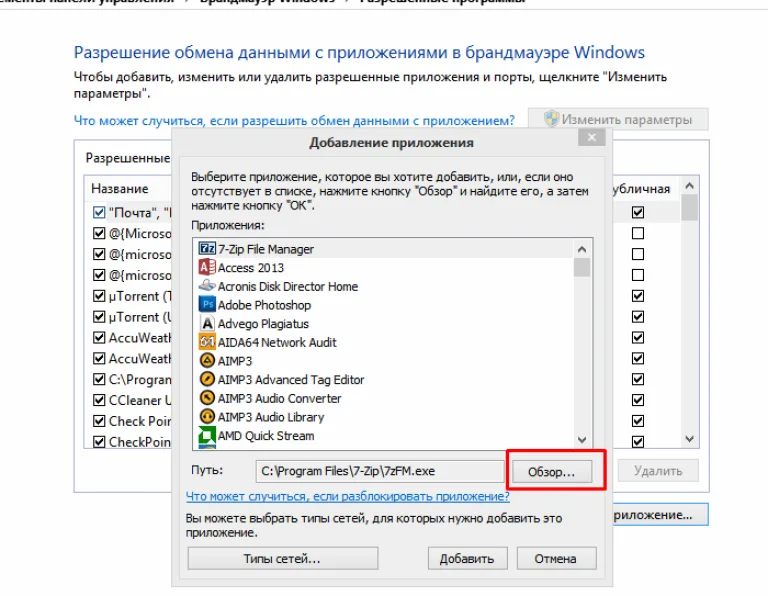Open link about allowing app communication
This screenshot has width=768, height=596.
[294, 120]
